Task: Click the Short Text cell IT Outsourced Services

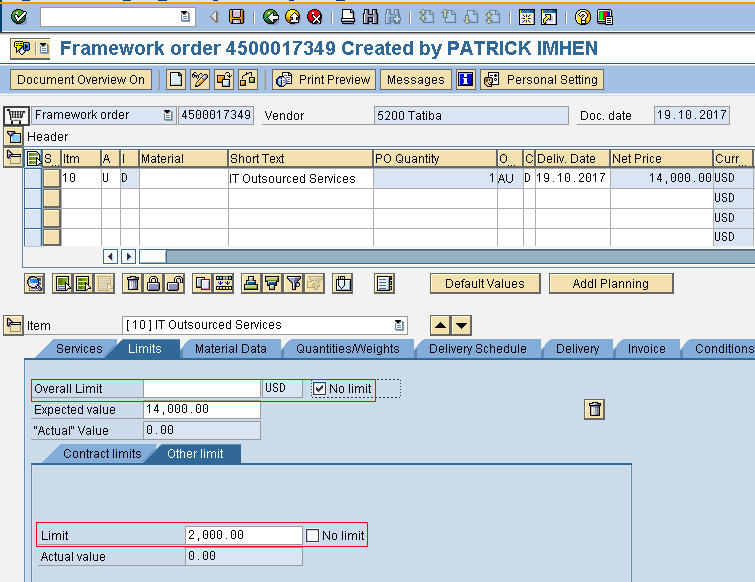Action: 300,178
